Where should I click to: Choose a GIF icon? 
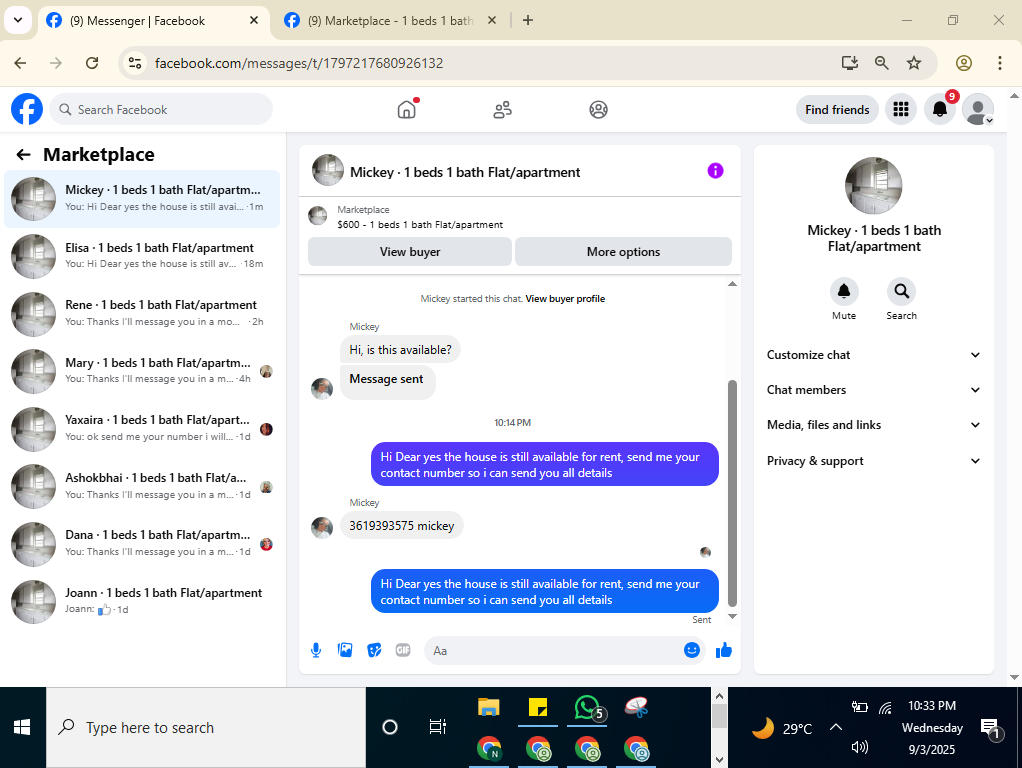pyautogui.click(x=403, y=650)
